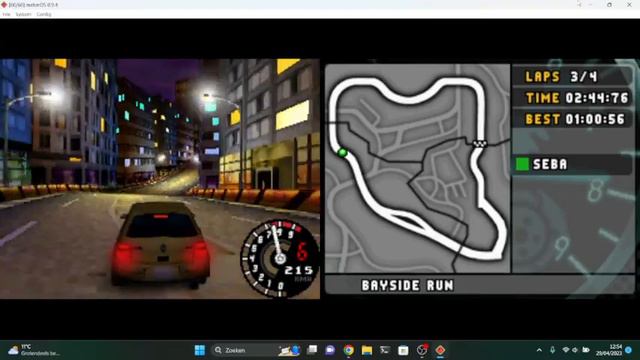
Task: Restore down the melonDS window
Action: coord(609,4)
